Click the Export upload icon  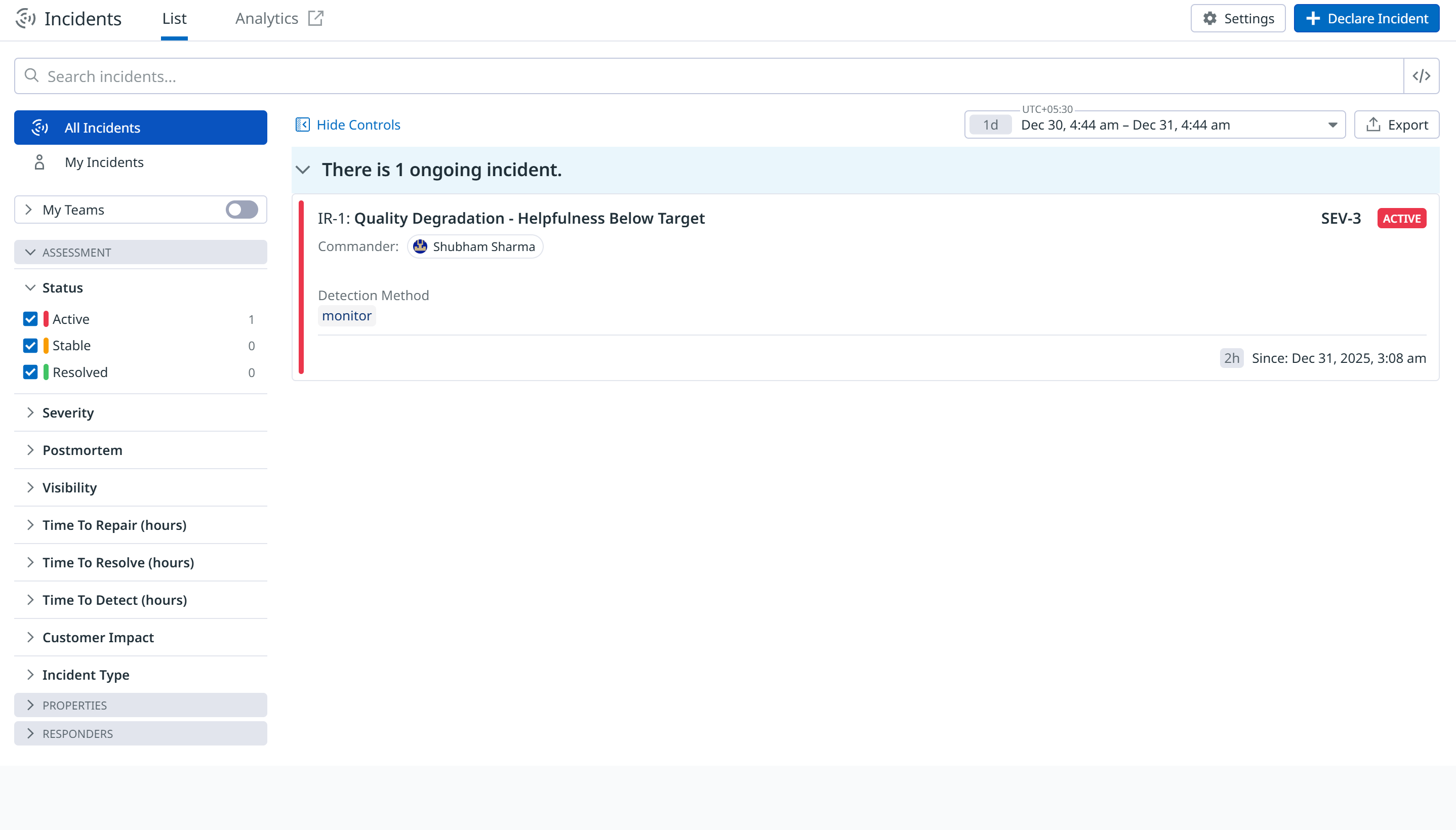coord(1373,125)
